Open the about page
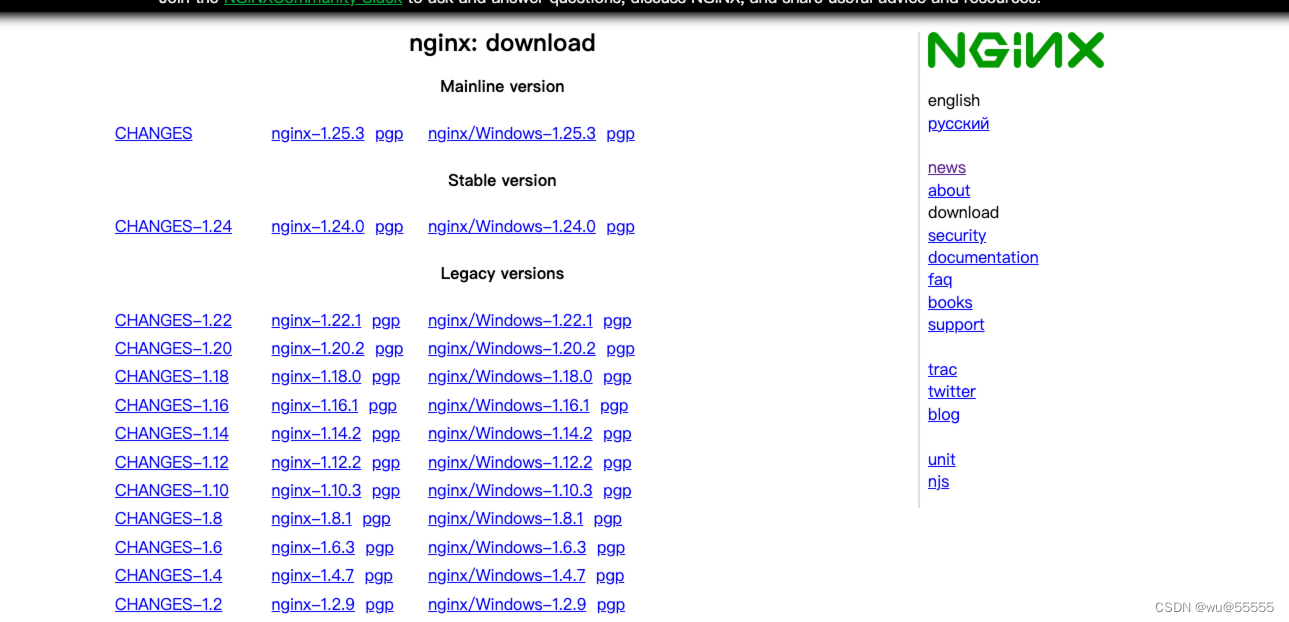Image resolution: width=1289 pixels, height=622 pixels. pos(949,190)
